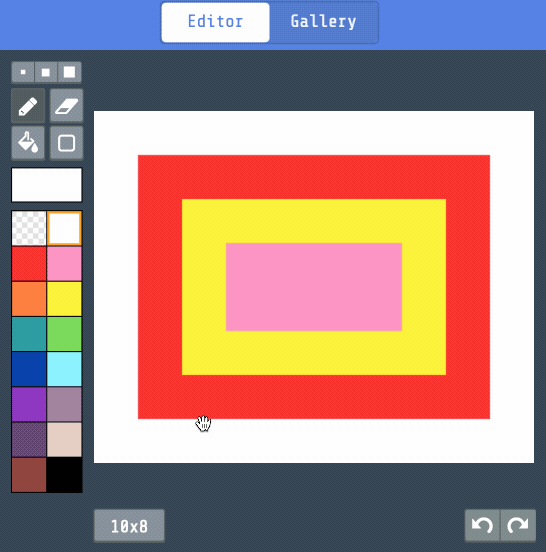Viewport: 546px width, 552px height.
Task: Pick the pink color swatch
Action: (64, 264)
